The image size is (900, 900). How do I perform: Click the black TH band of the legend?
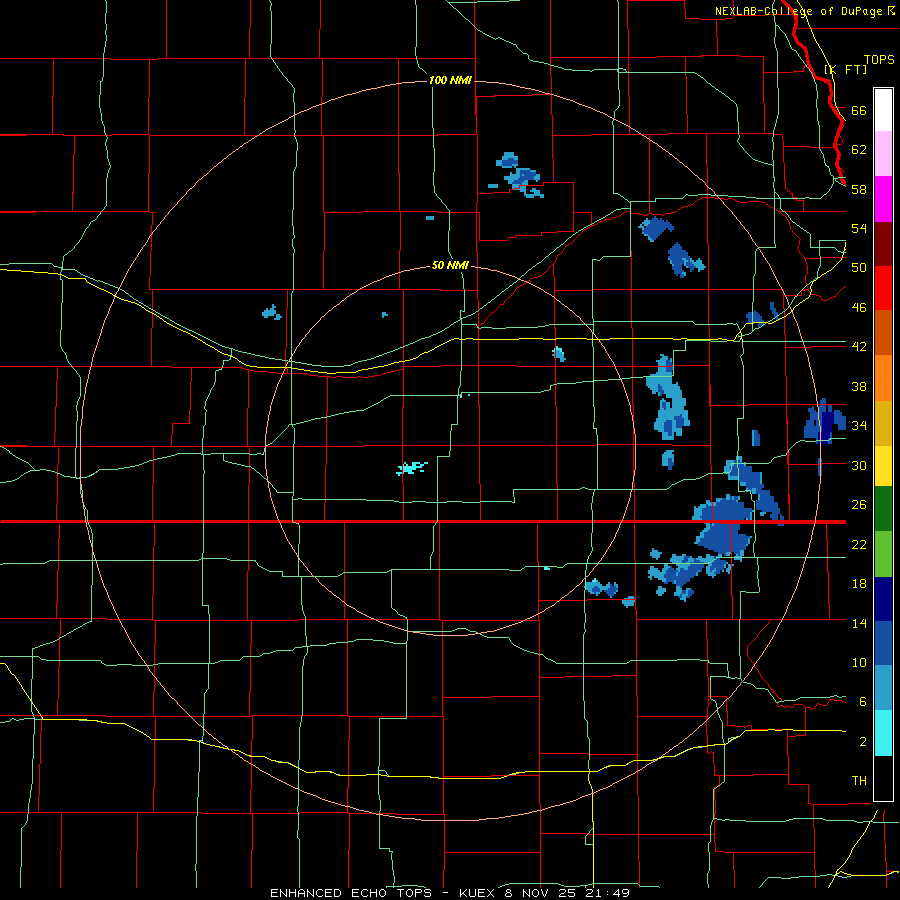click(x=883, y=778)
